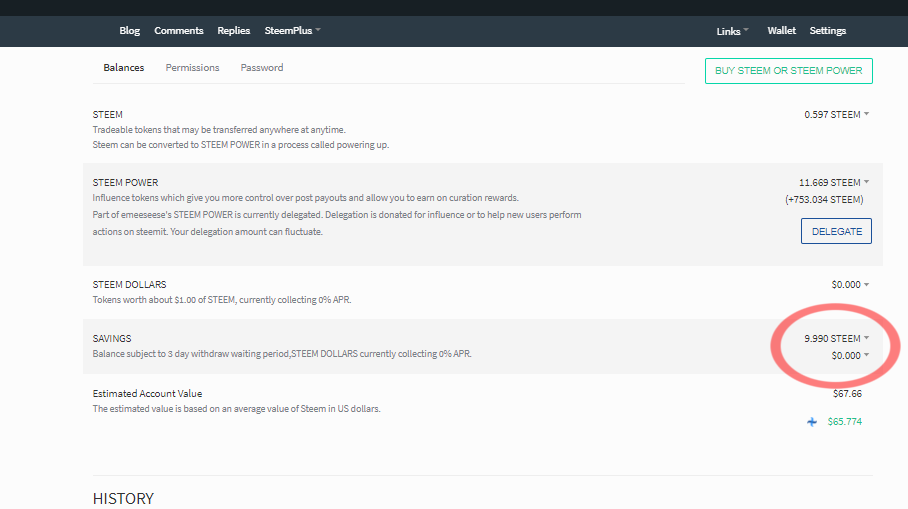Click the Estimated Account Value label
The height and width of the screenshot is (509, 908).
(x=147, y=394)
